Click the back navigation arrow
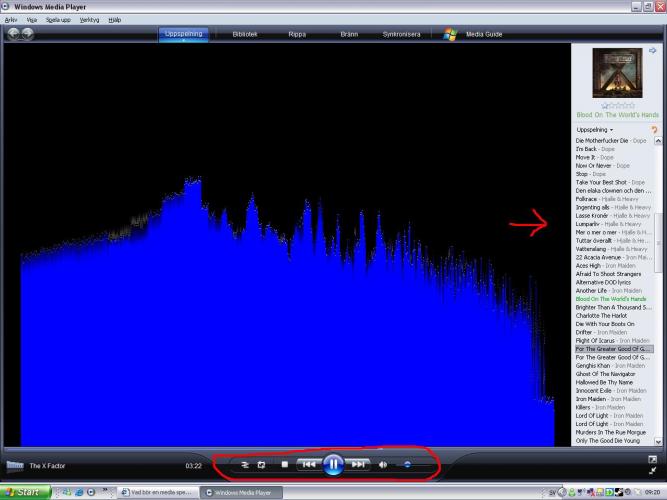 click(x=13, y=34)
